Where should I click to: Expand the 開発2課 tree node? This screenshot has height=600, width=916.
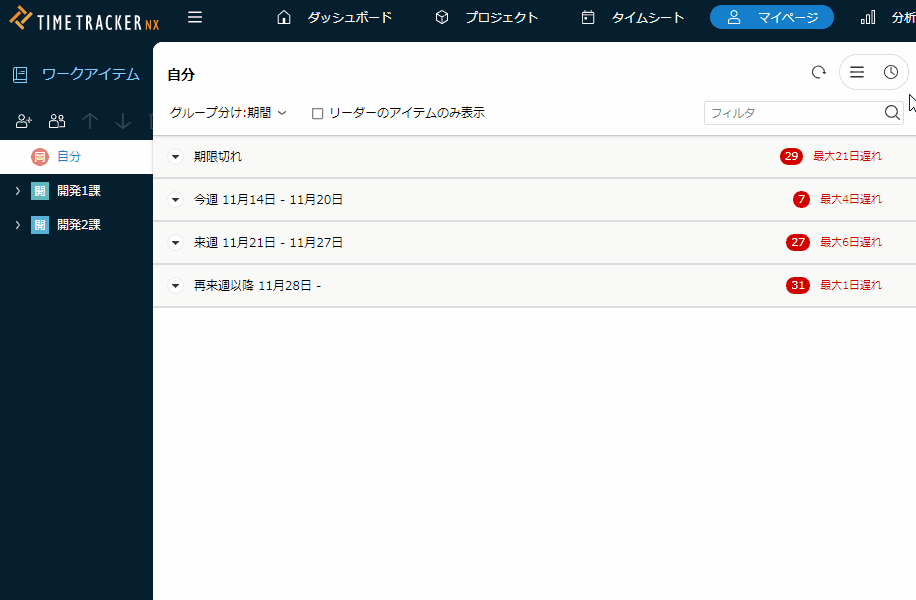[17, 225]
